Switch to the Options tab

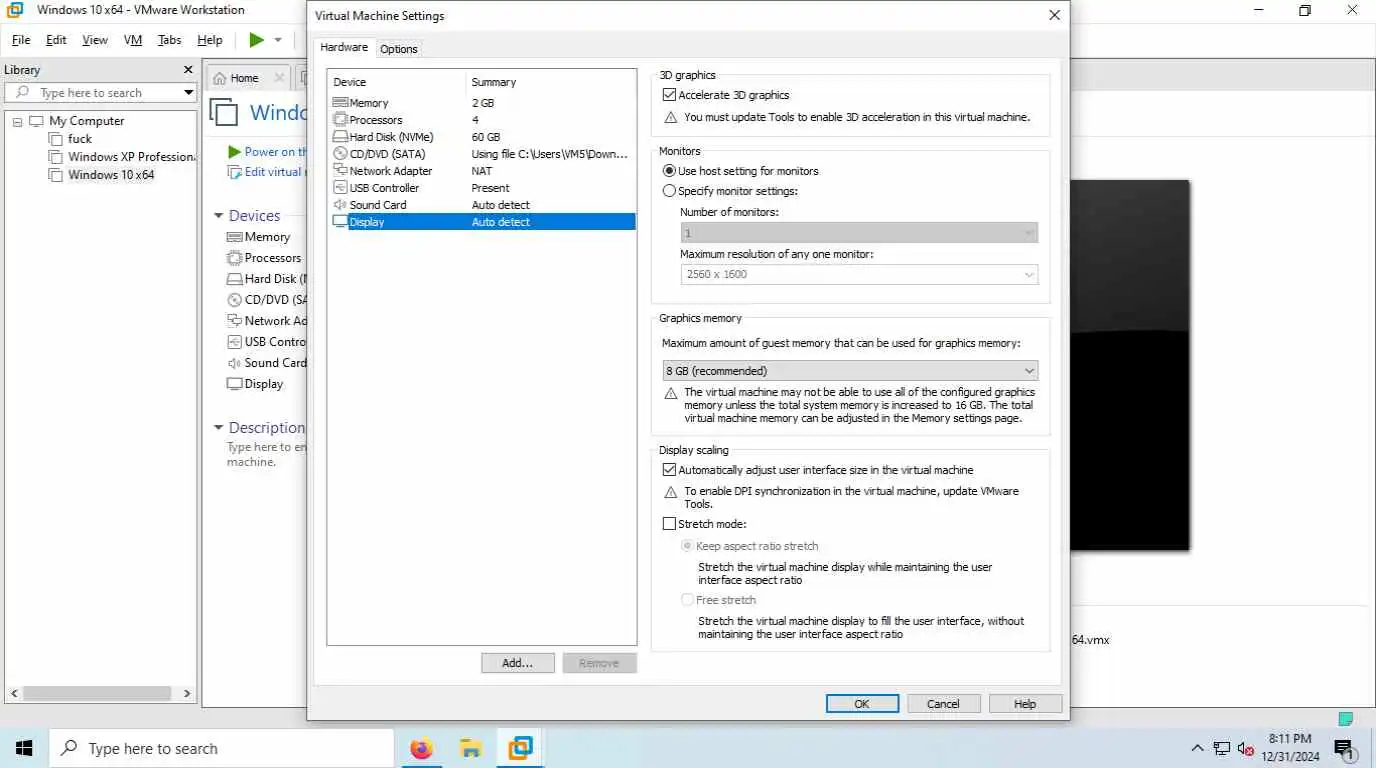pyautogui.click(x=399, y=49)
